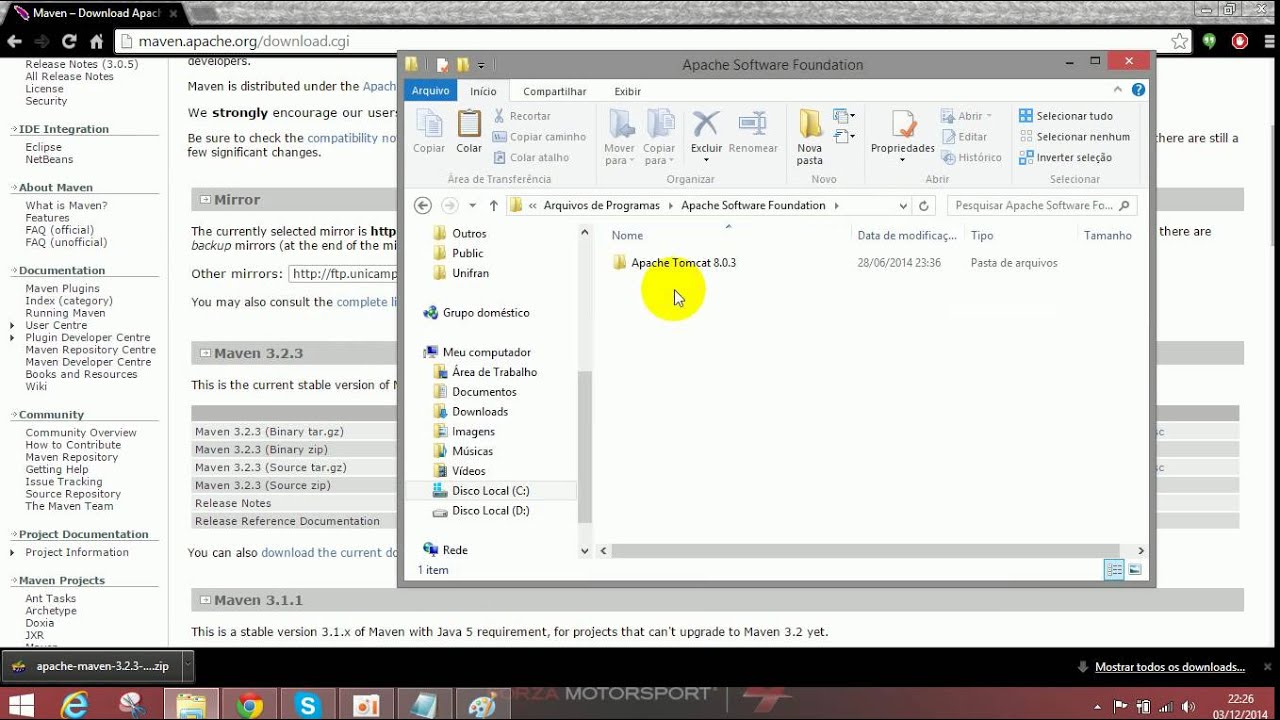Open the Exibir ribbon tab
Screen dimensions: 1280x720
[628, 91]
